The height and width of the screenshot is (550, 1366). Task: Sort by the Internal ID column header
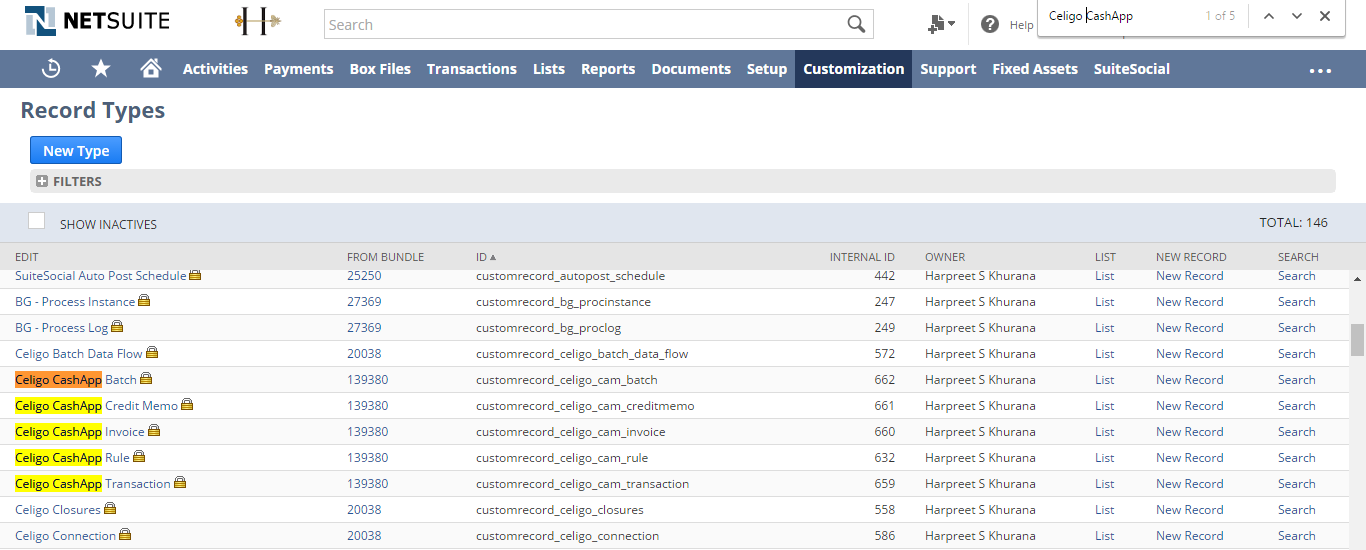point(862,257)
